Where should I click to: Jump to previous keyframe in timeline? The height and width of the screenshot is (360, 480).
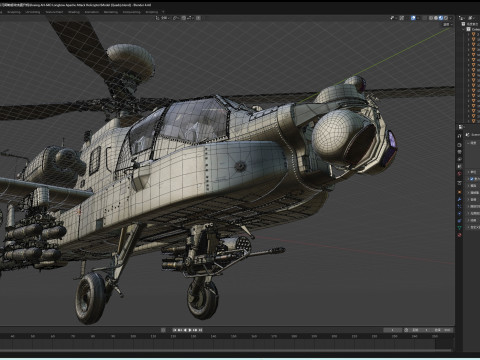[180, 330]
